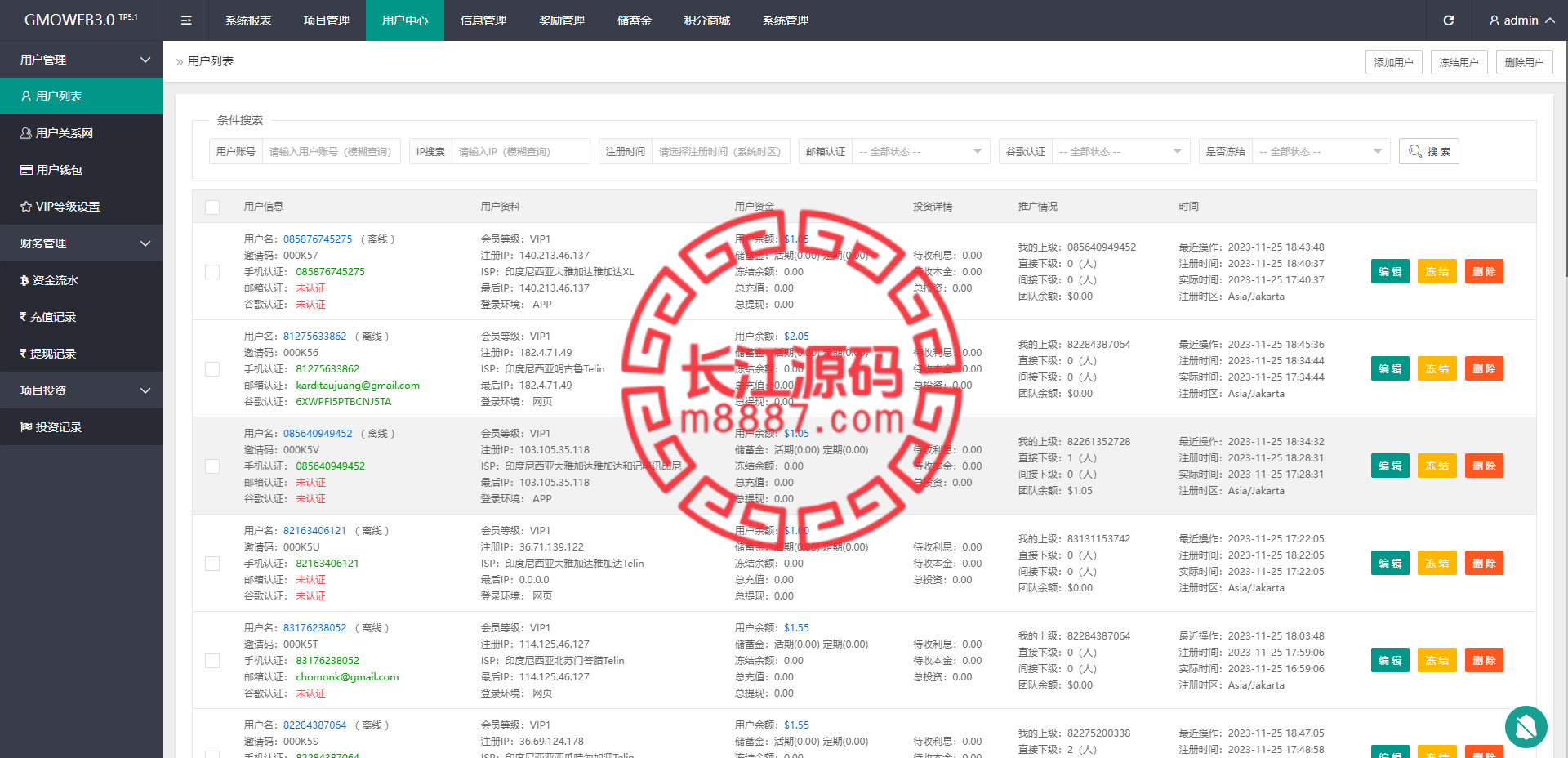Open 用户列表 in the sidebar
This screenshot has width=1568, height=758.
(x=82, y=96)
